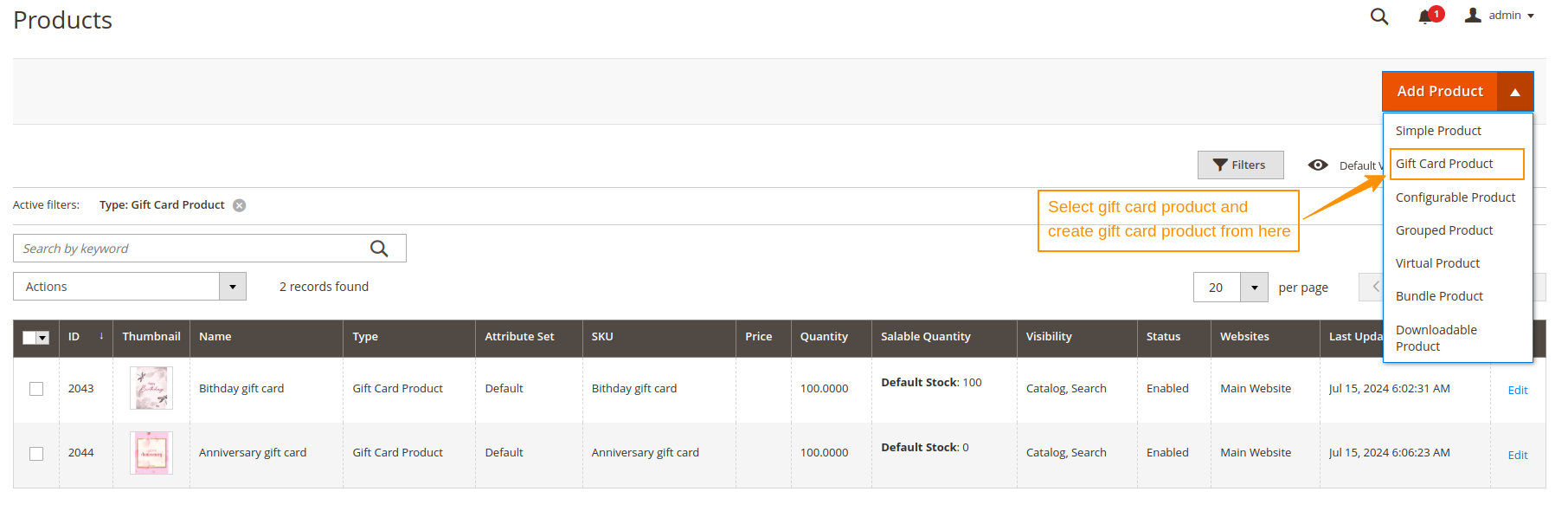This screenshot has height=524, width=1568.
Task: Sort by Type column header
Action: click(409, 337)
